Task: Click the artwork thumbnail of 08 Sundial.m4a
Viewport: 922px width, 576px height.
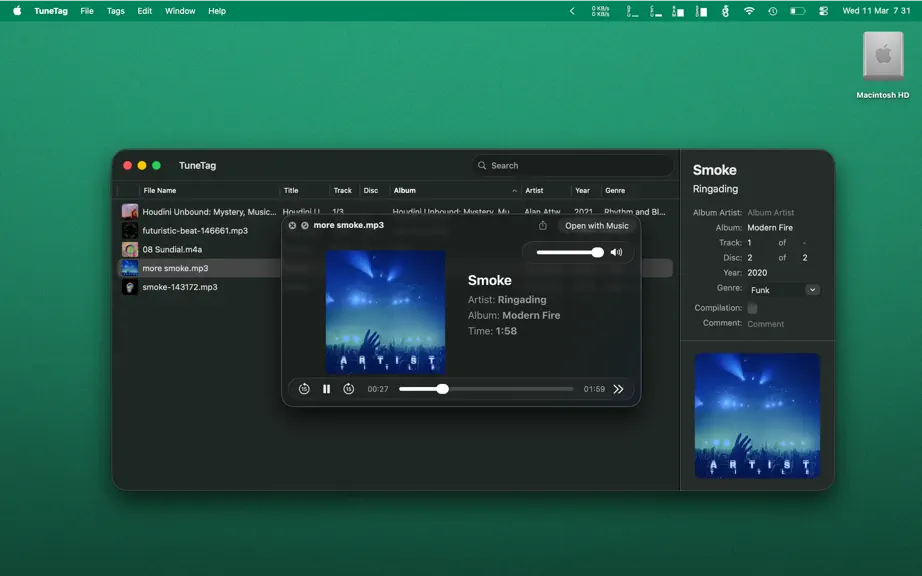Action: click(130, 249)
